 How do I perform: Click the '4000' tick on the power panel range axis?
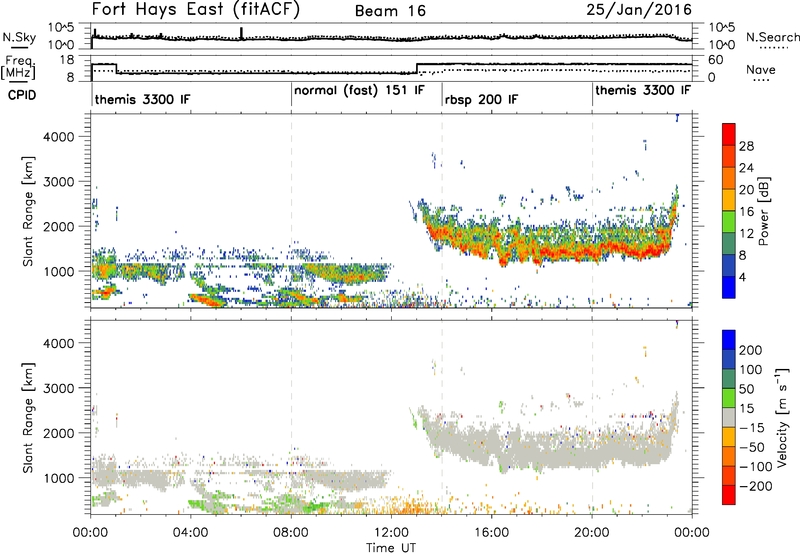(59, 137)
